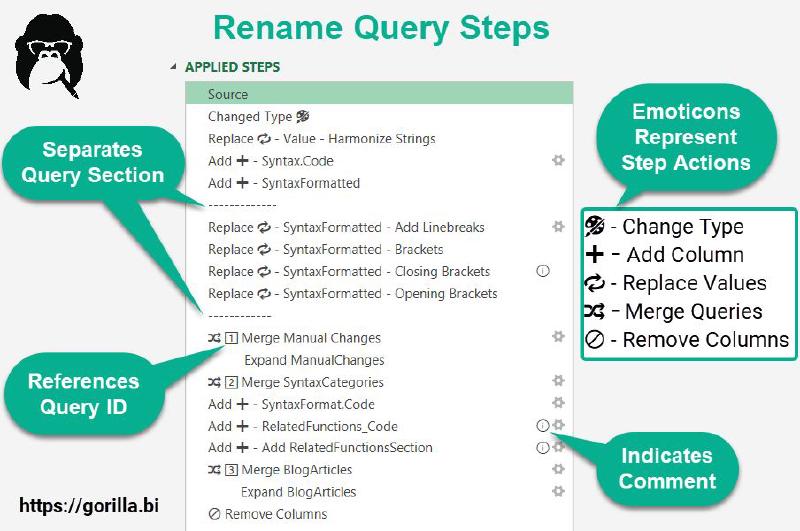Select Replace SyntaxFormatted Add Linebreaks step
800x531 pixels.
(x=379, y=227)
